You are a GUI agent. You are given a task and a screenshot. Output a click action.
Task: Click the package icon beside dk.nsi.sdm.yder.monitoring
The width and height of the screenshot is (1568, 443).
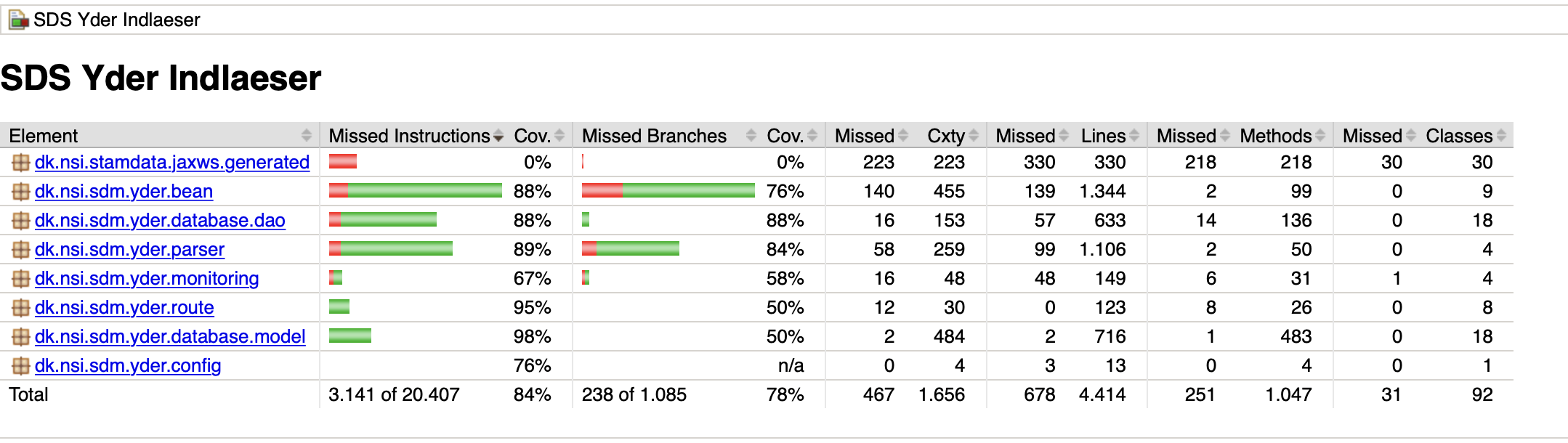20,279
